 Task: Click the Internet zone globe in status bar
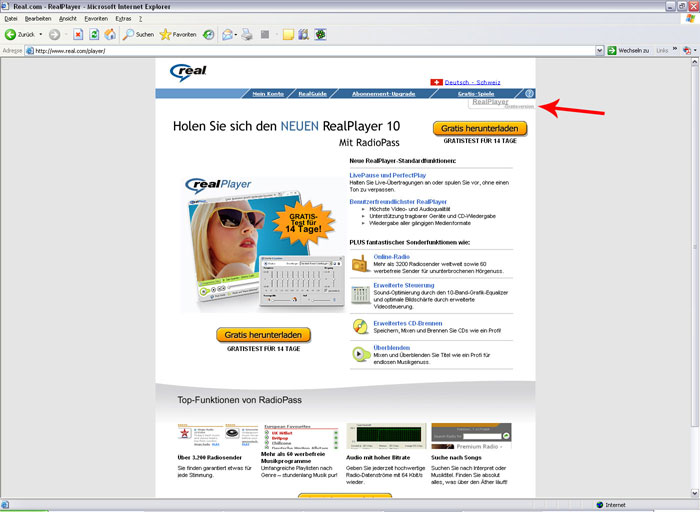[600, 505]
